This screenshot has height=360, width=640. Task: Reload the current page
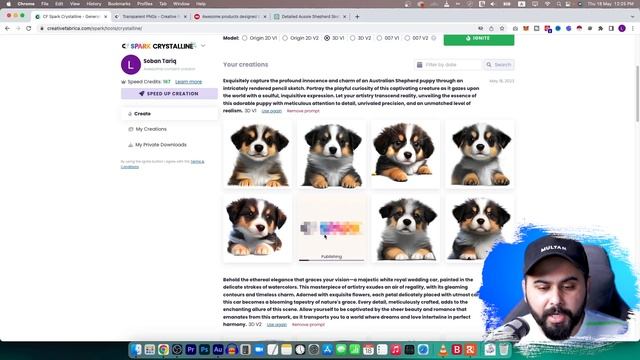[x=29, y=29]
